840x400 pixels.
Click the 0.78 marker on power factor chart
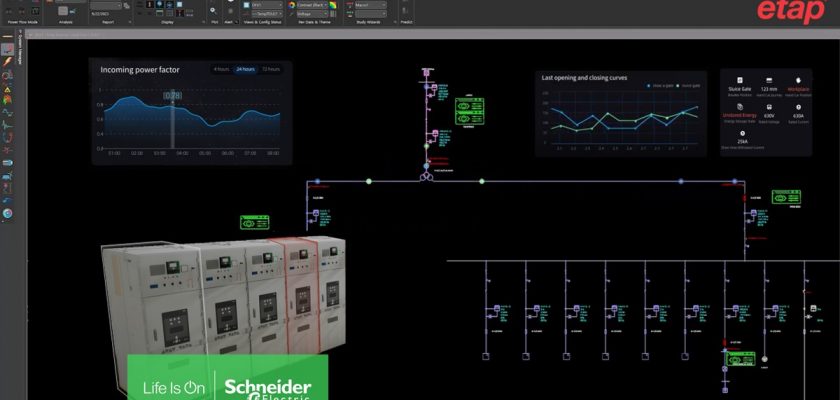(x=172, y=95)
